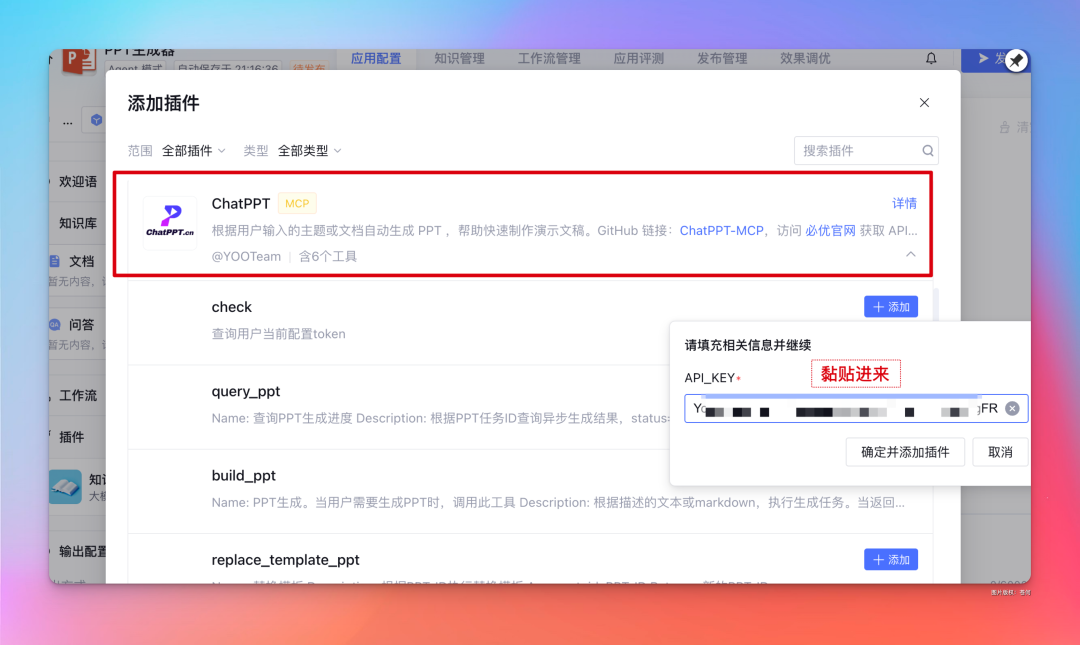The height and width of the screenshot is (645, 1080).
Task: Open the 范围 全部插件 dropdown
Action: [x=194, y=150]
